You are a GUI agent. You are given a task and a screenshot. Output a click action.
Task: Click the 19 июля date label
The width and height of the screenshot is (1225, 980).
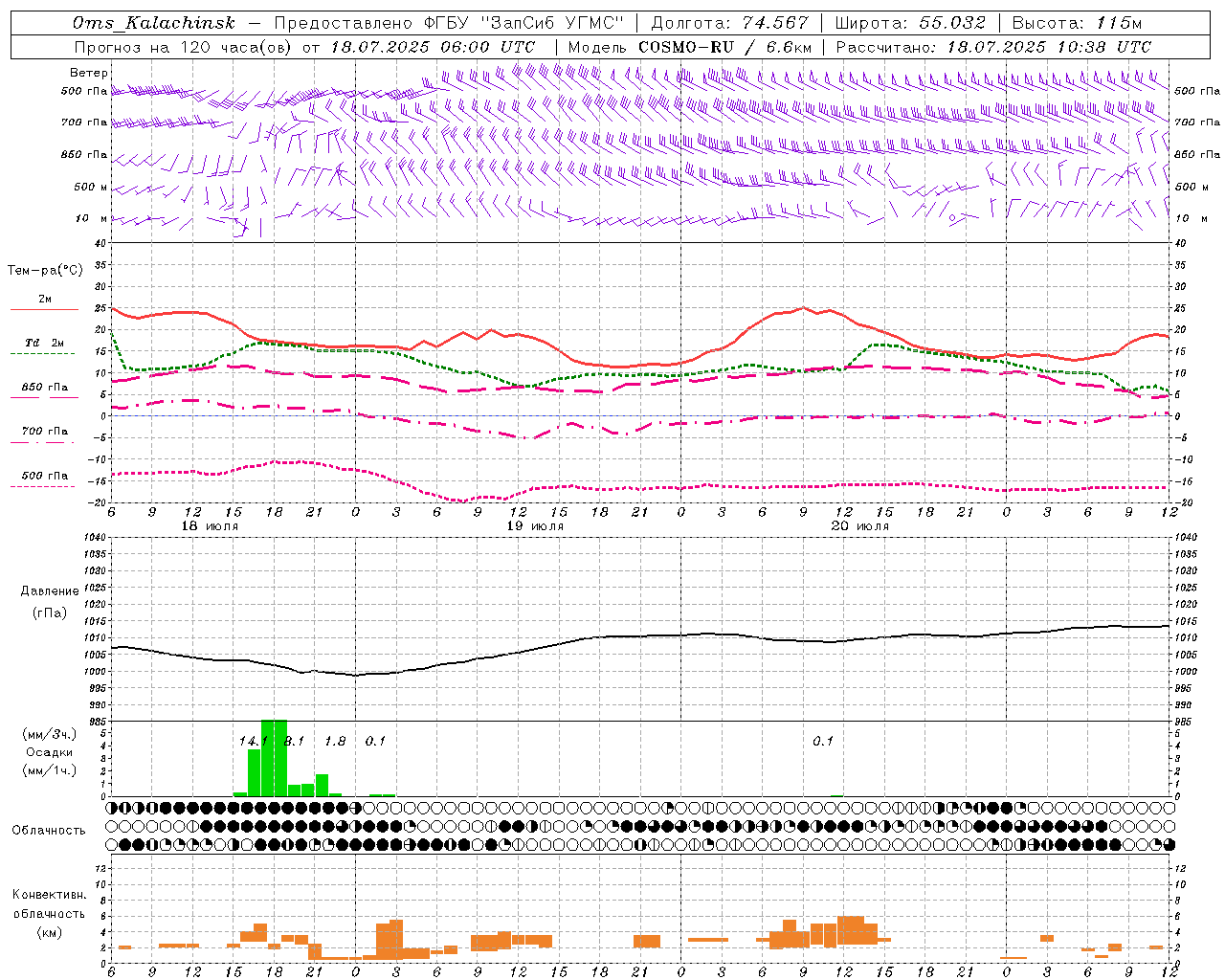tap(535, 526)
